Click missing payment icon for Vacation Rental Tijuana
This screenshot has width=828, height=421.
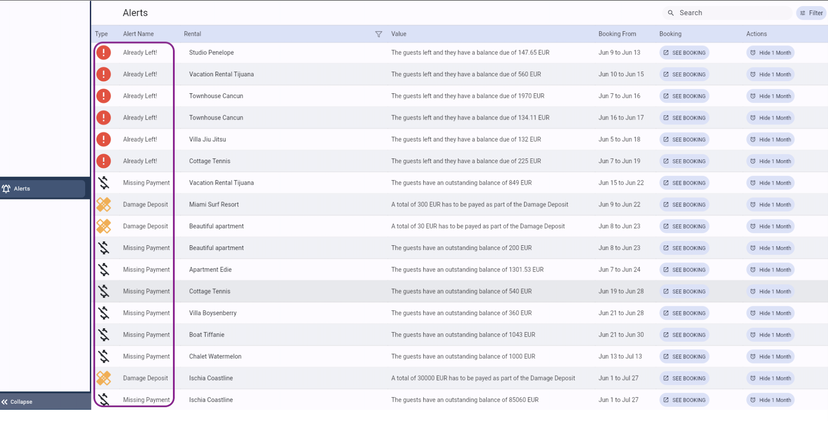104,183
